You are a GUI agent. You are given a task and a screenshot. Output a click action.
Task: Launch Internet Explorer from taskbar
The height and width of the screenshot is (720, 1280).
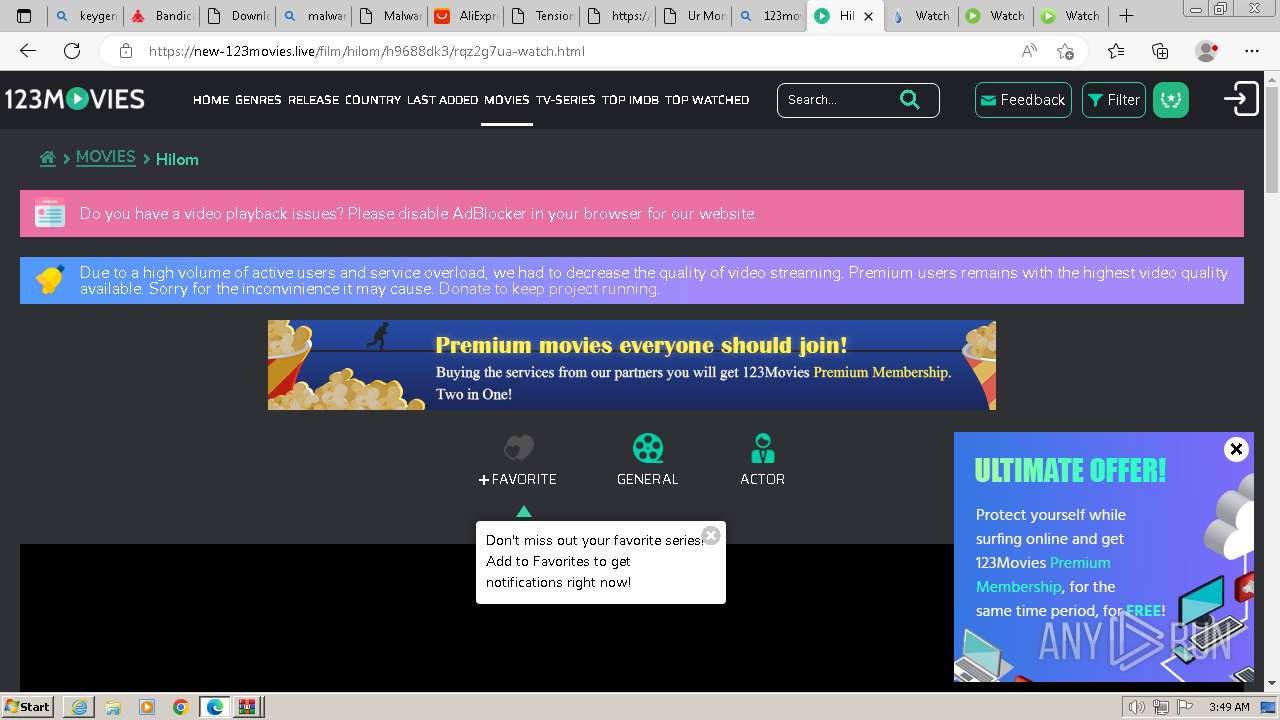point(79,707)
